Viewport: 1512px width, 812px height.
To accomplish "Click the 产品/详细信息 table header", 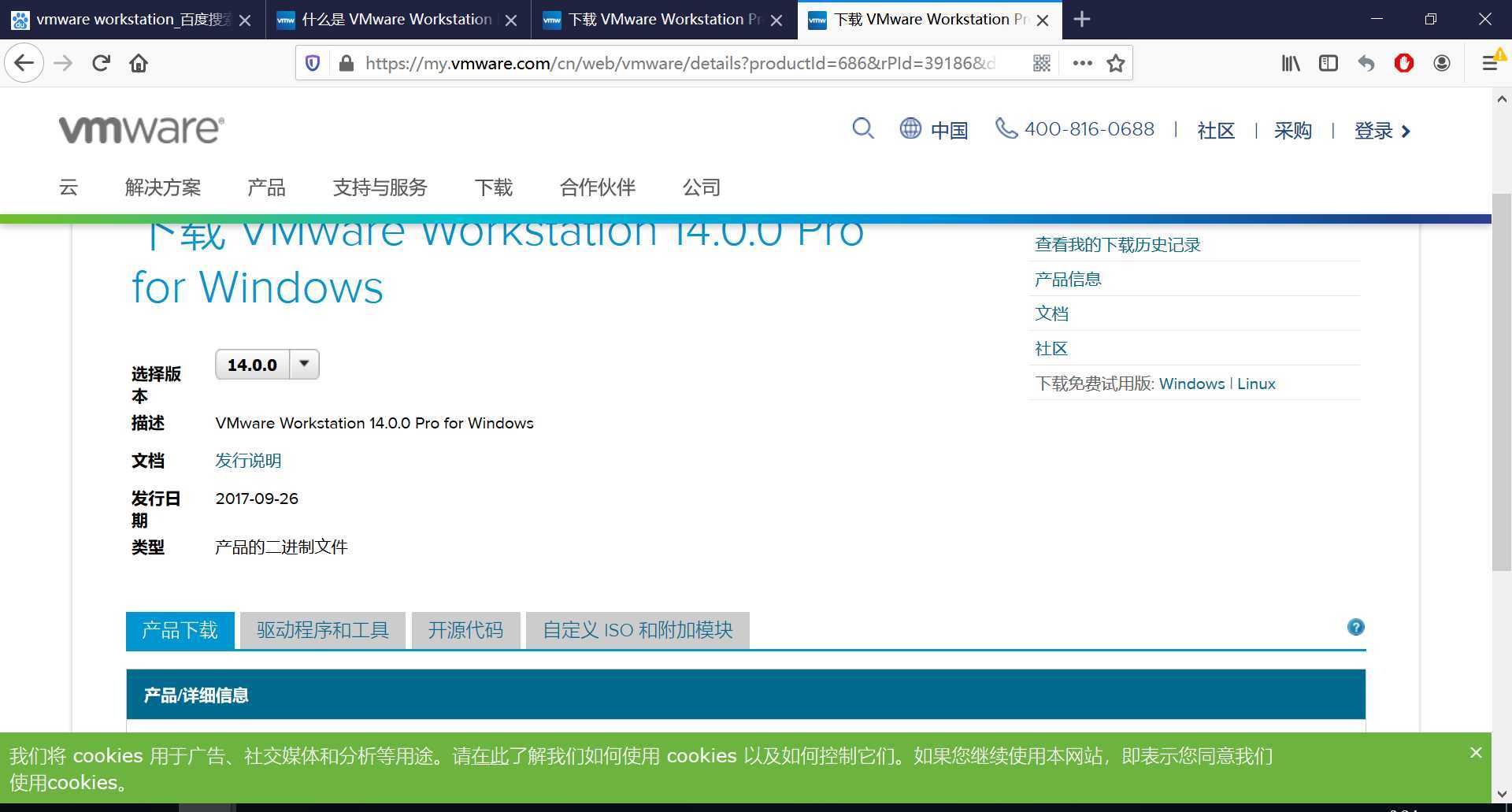I will click(x=746, y=695).
